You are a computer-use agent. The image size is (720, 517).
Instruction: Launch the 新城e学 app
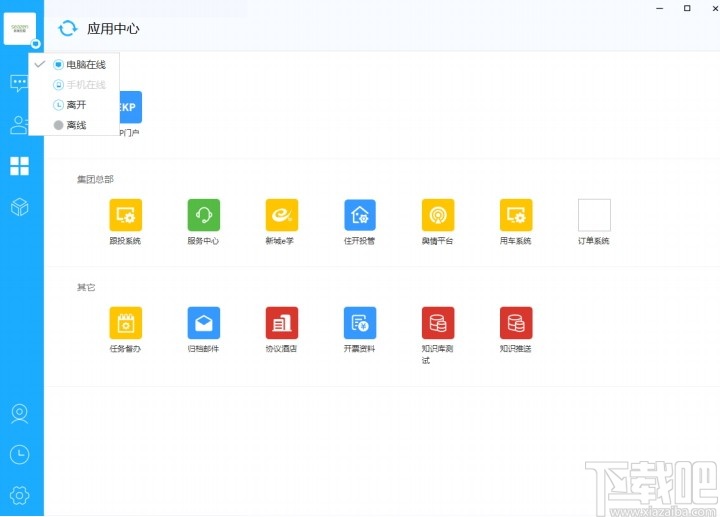coord(281,215)
